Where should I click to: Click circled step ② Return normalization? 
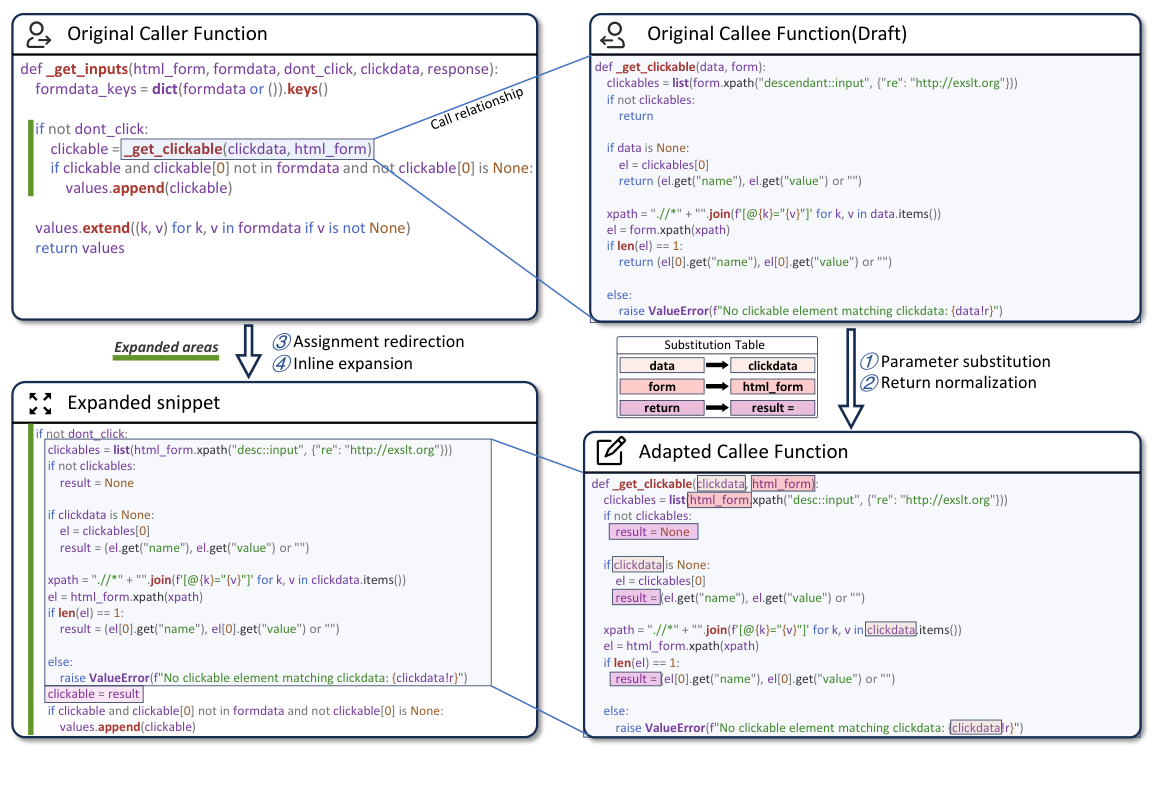coord(867,382)
